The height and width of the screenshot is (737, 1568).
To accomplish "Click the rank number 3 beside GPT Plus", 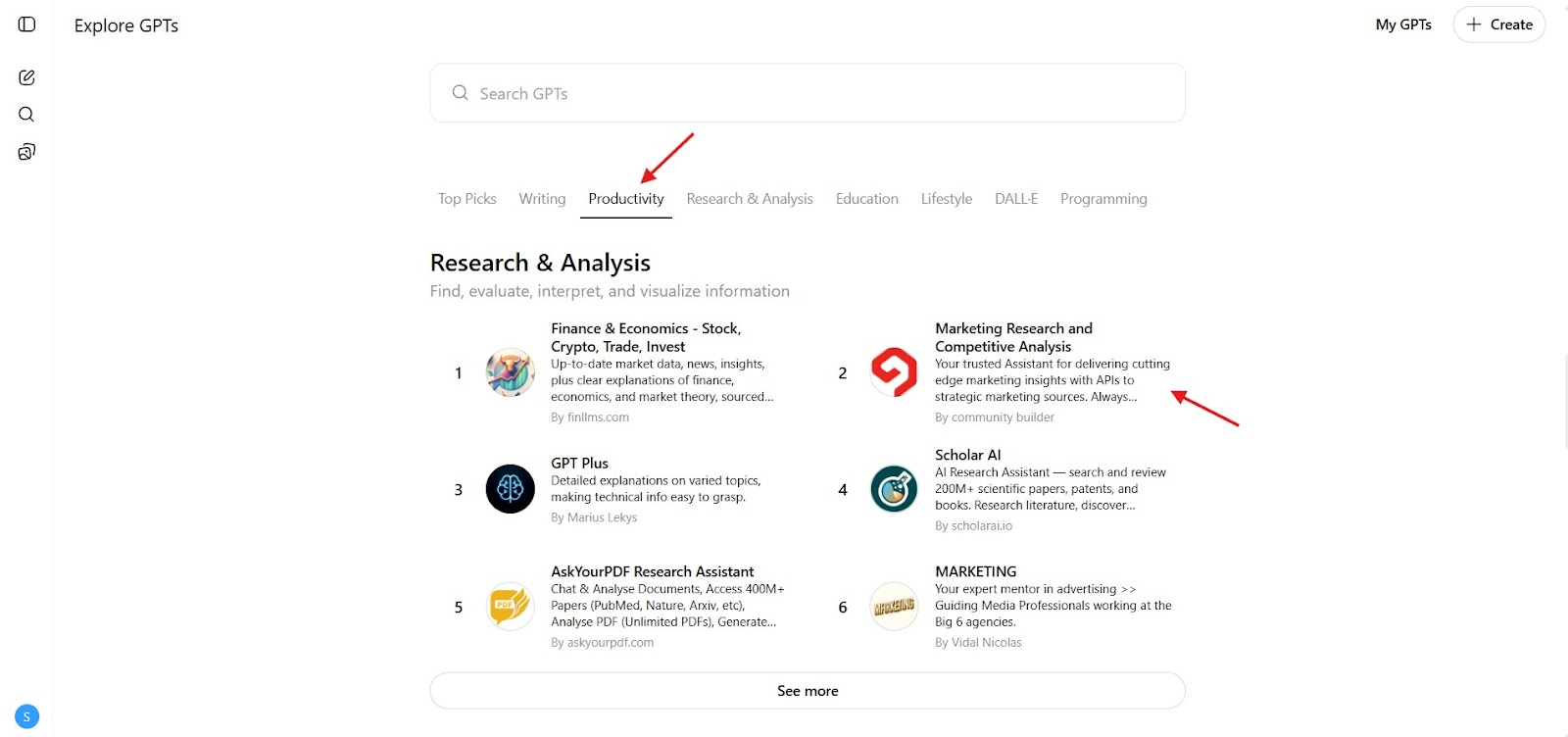I will [x=458, y=490].
